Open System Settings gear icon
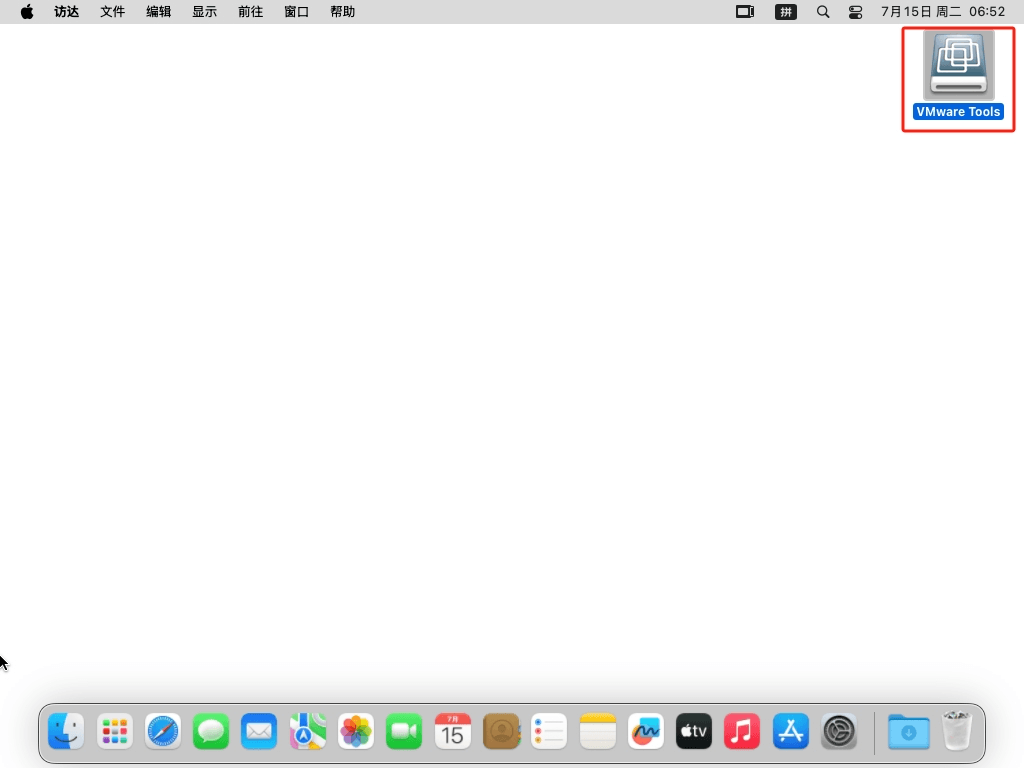The height and width of the screenshot is (768, 1024). [839, 732]
